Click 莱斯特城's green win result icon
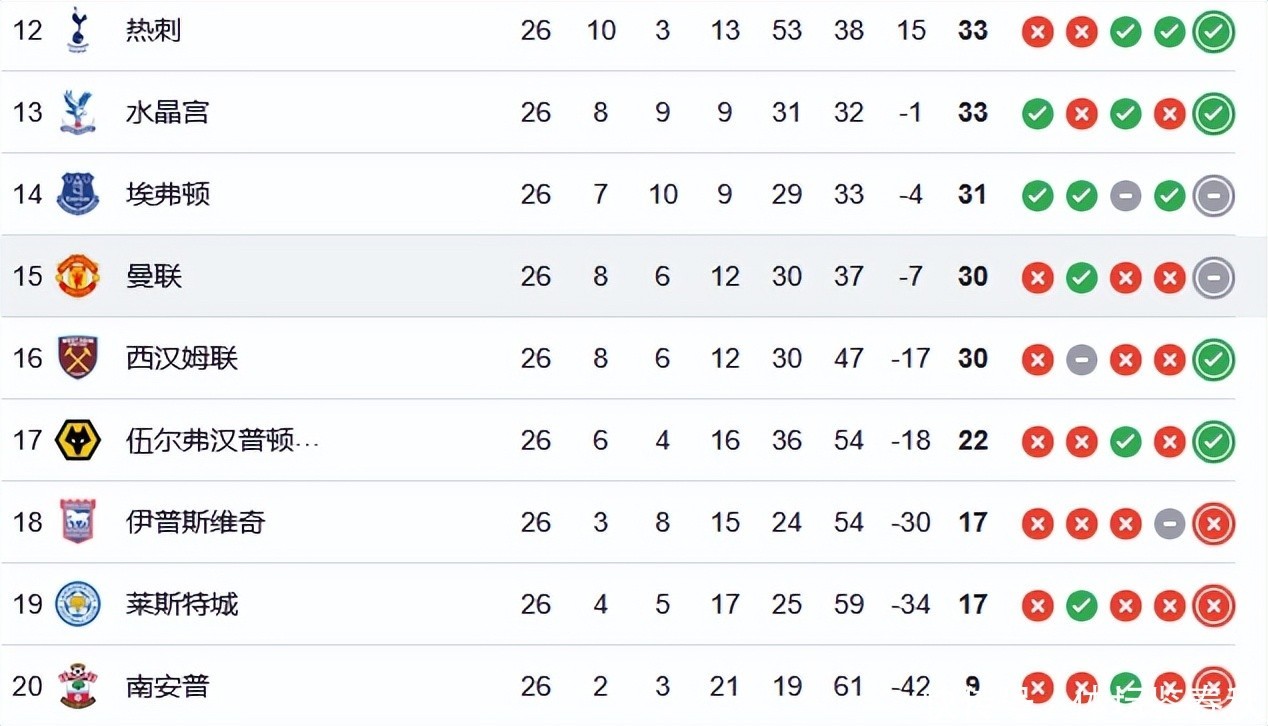Viewport: 1268px width, 726px height. (1081, 606)
